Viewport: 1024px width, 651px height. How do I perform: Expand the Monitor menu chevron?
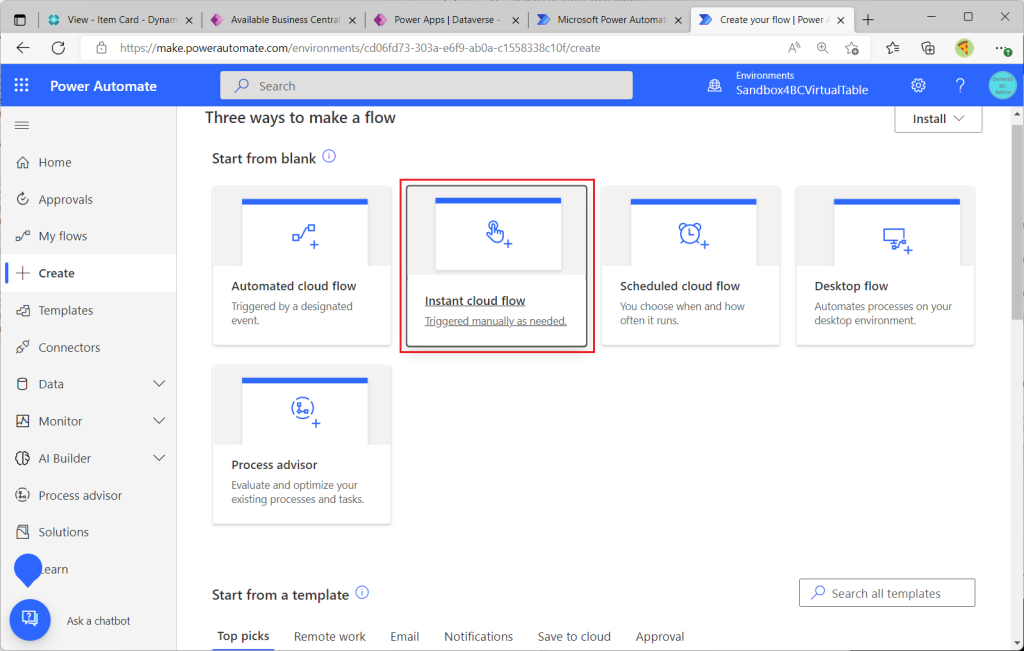(159, 421)
